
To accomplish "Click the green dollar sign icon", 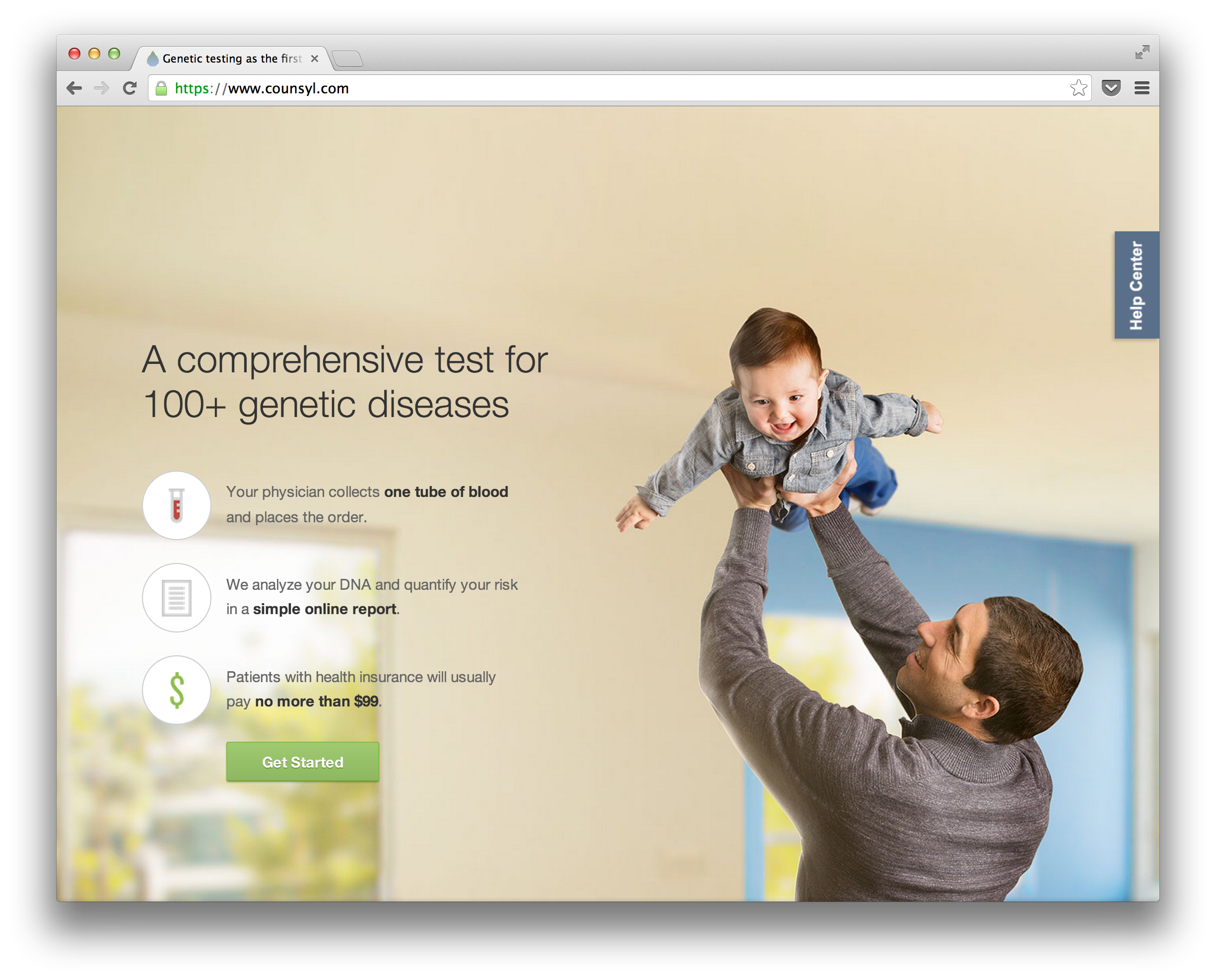I will (x=177, y=690).
